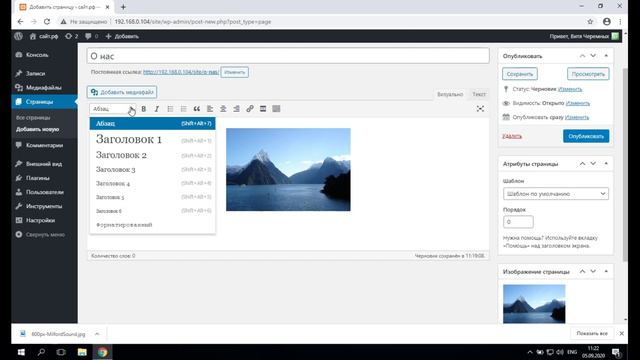Insert a bulleted list
The height and width of the screenshot is (360, 640).
point(170,109)
